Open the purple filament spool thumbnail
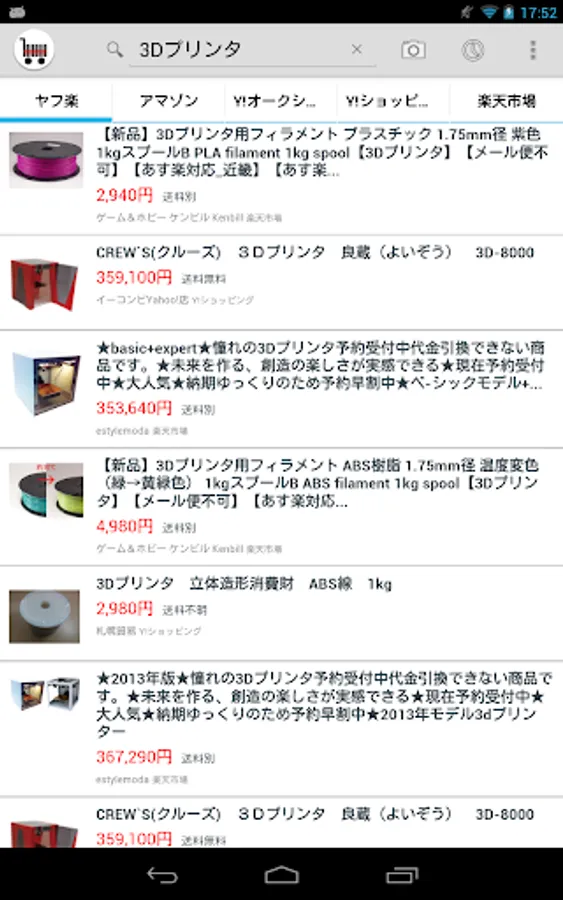This screenshot has height=900, width=563. click(x=46, y=160)
